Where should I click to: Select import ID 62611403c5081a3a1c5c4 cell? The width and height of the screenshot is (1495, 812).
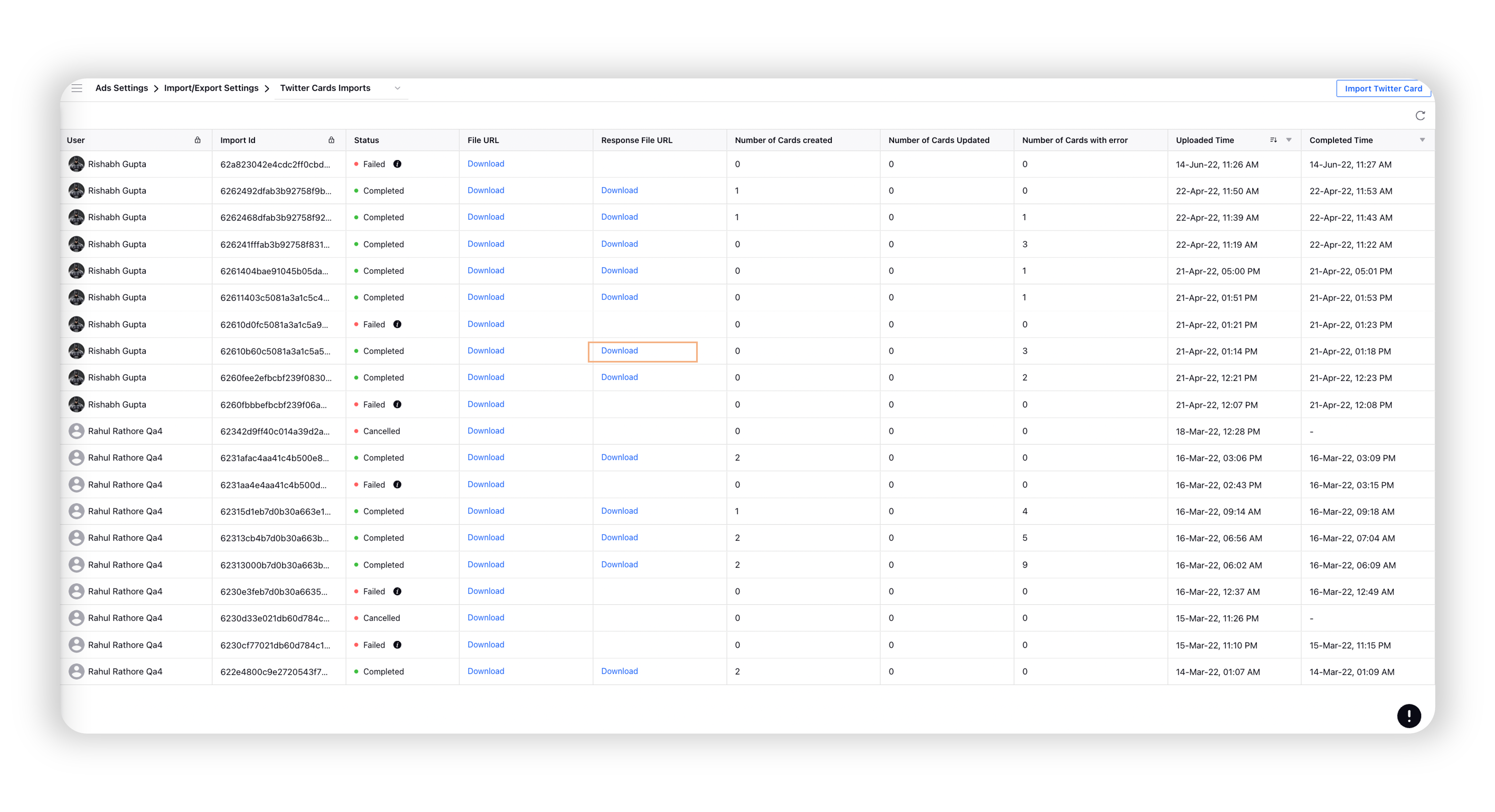274,298
